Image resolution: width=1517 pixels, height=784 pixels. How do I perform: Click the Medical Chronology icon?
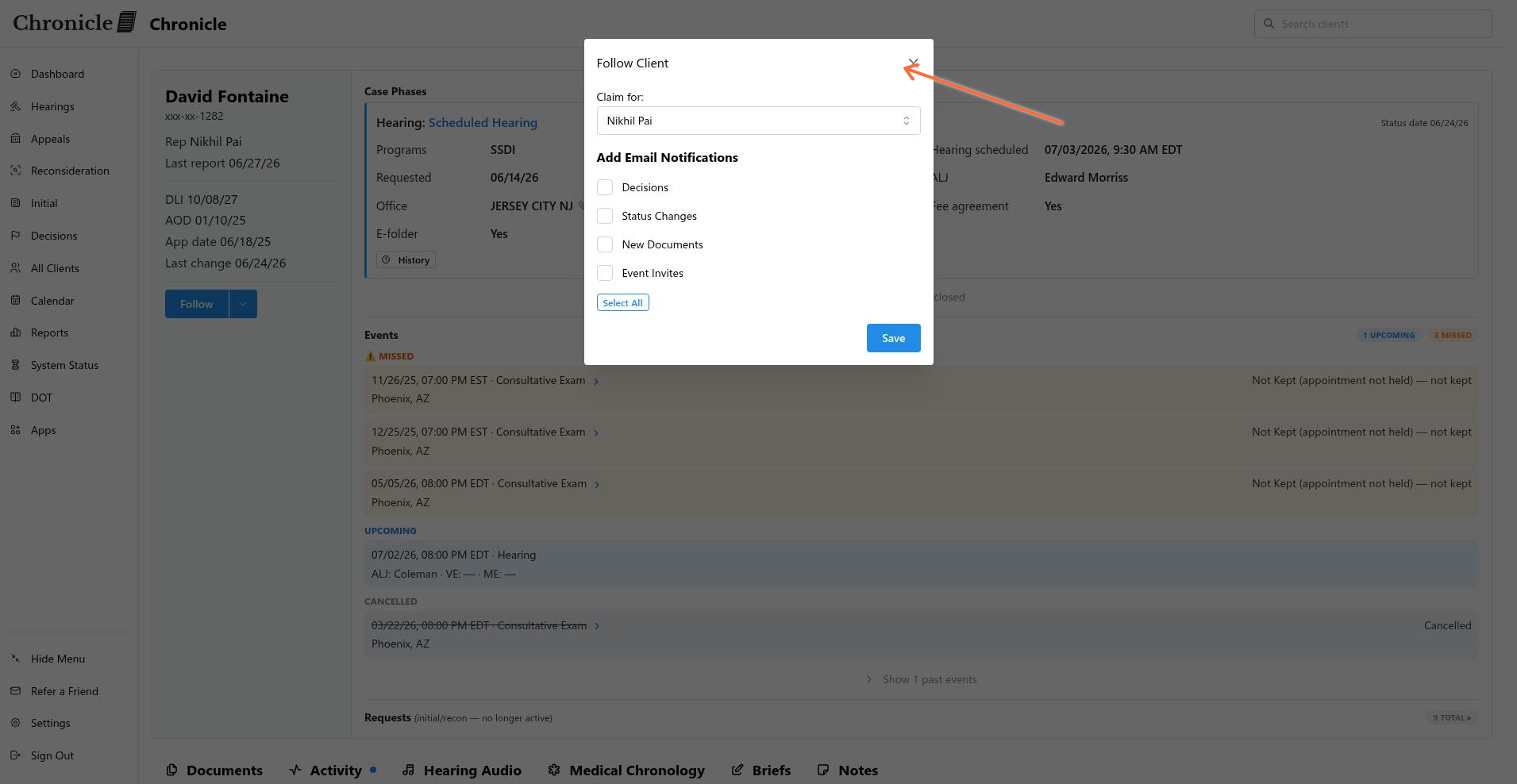click(x=554, y=770)
